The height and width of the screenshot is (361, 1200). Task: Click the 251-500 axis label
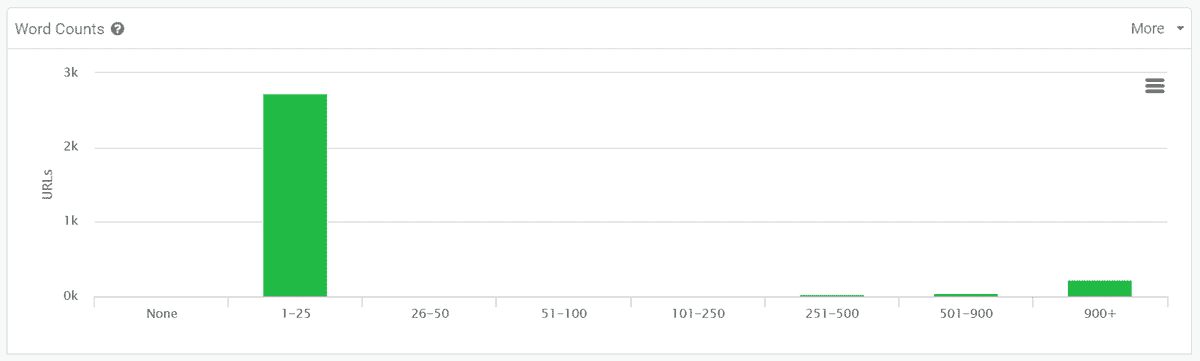tap(832, 313)
